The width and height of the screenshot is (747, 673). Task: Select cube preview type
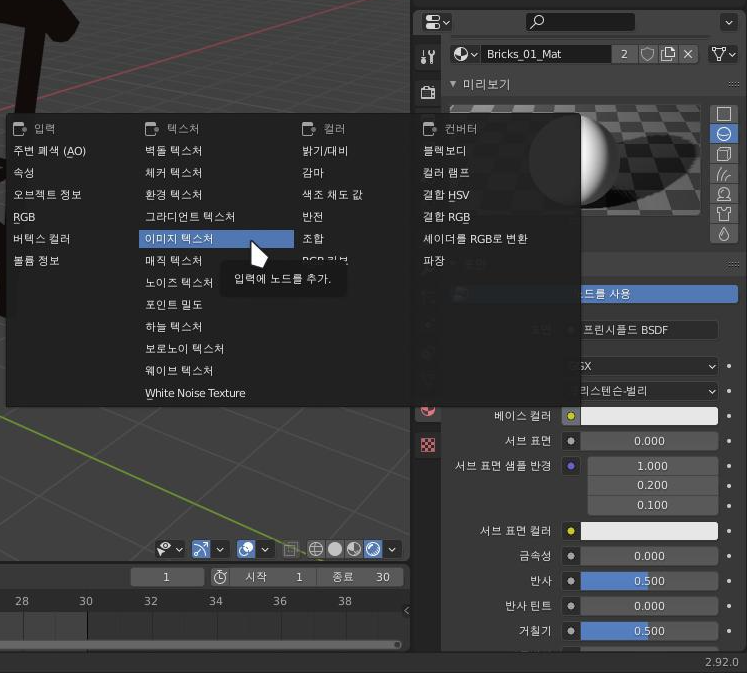pyautogui.click(x=724, y=154)
